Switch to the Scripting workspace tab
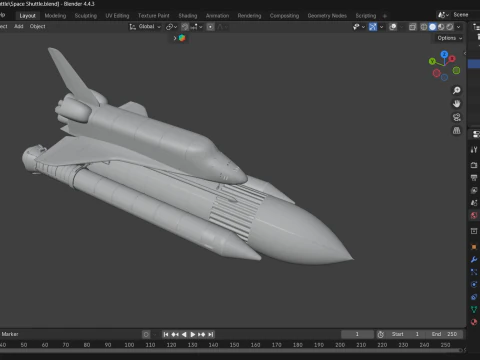This screenshot has width=480, height=360. coord(366,16)
